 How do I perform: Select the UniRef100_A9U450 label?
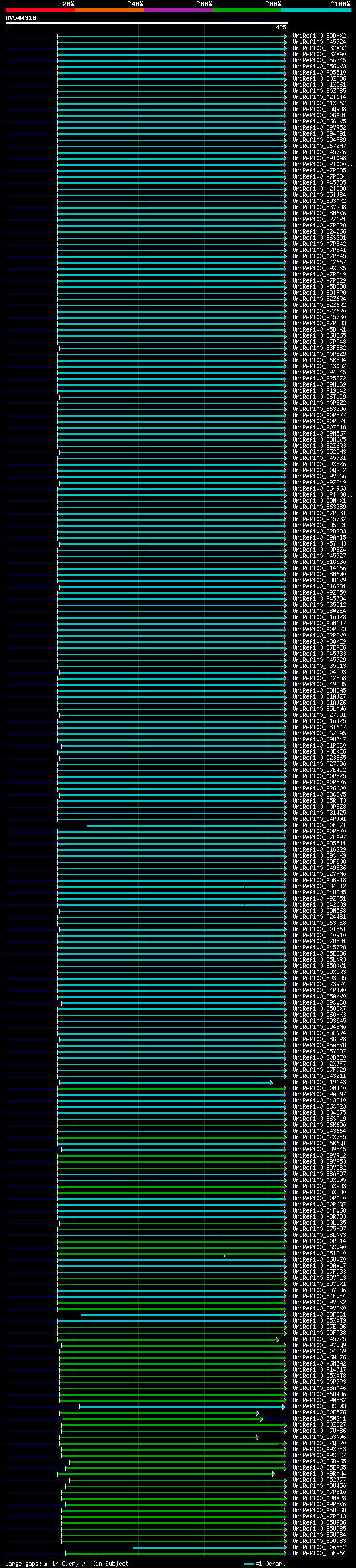coord(319,1486)
